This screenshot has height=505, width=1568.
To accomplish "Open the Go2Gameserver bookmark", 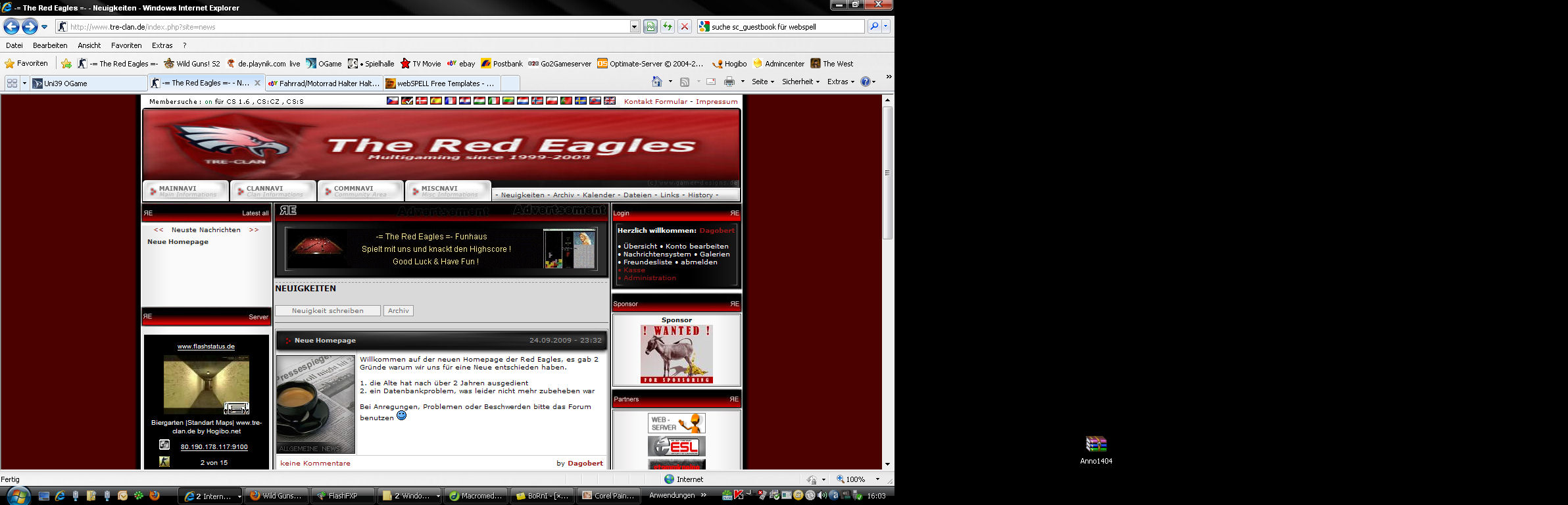I will click(x=560, y=64).
